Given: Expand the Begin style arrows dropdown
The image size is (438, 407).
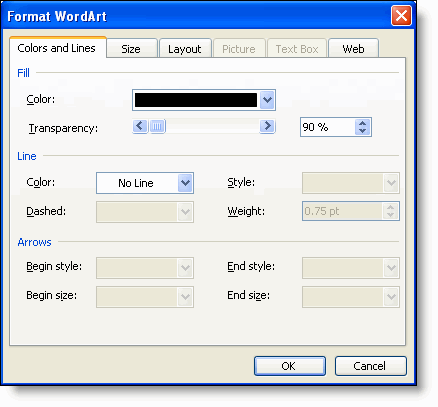Looking at the screenshot, I should coord(185,267).
